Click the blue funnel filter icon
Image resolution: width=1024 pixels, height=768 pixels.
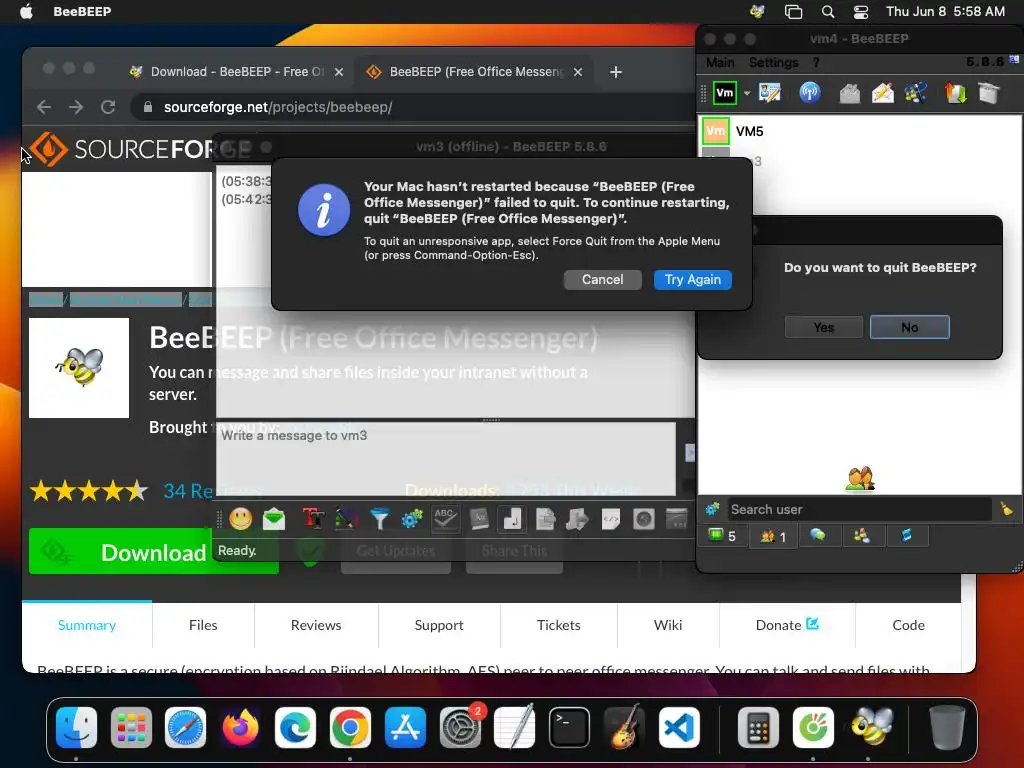(x=379, y=519)
